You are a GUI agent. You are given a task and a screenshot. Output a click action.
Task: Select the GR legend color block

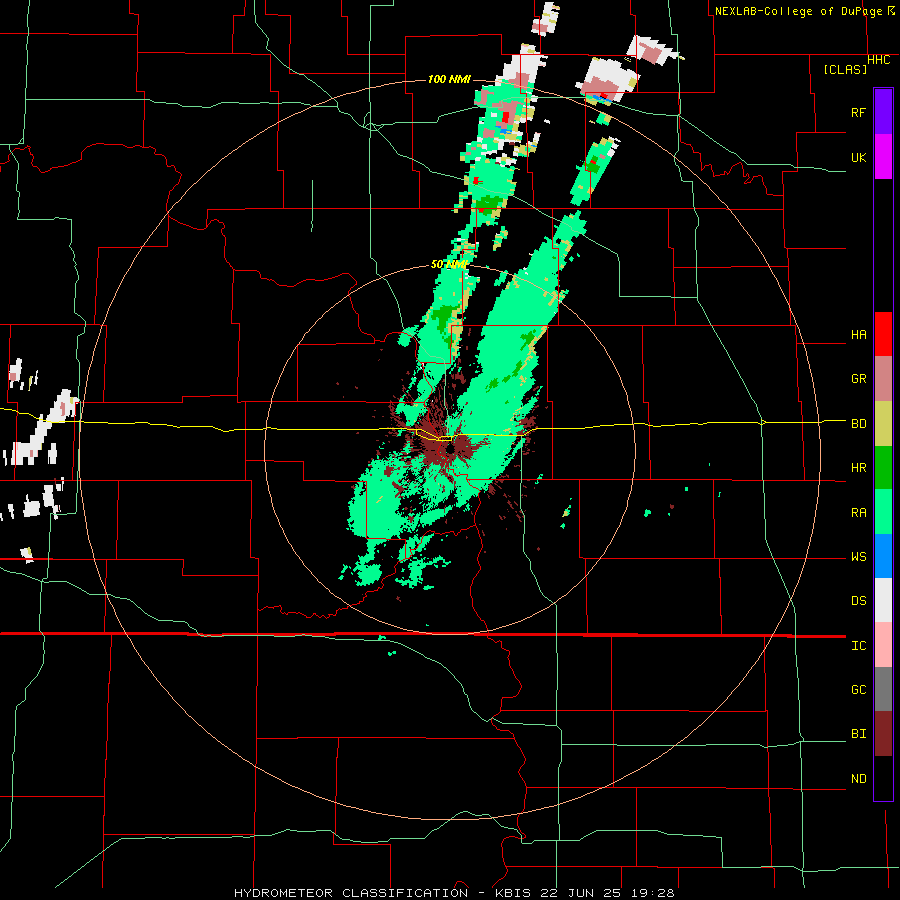click(x=883, y=379)
